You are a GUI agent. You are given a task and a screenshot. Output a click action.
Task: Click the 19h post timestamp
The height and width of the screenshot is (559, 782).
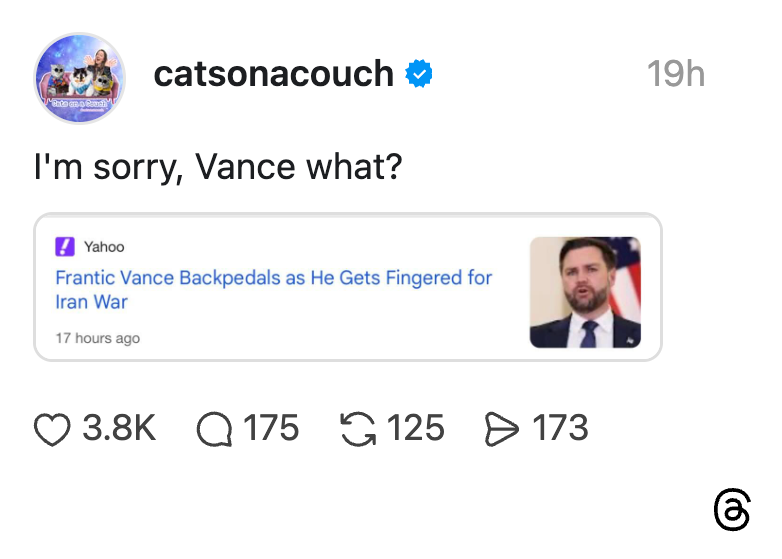[x=675, y=74]
